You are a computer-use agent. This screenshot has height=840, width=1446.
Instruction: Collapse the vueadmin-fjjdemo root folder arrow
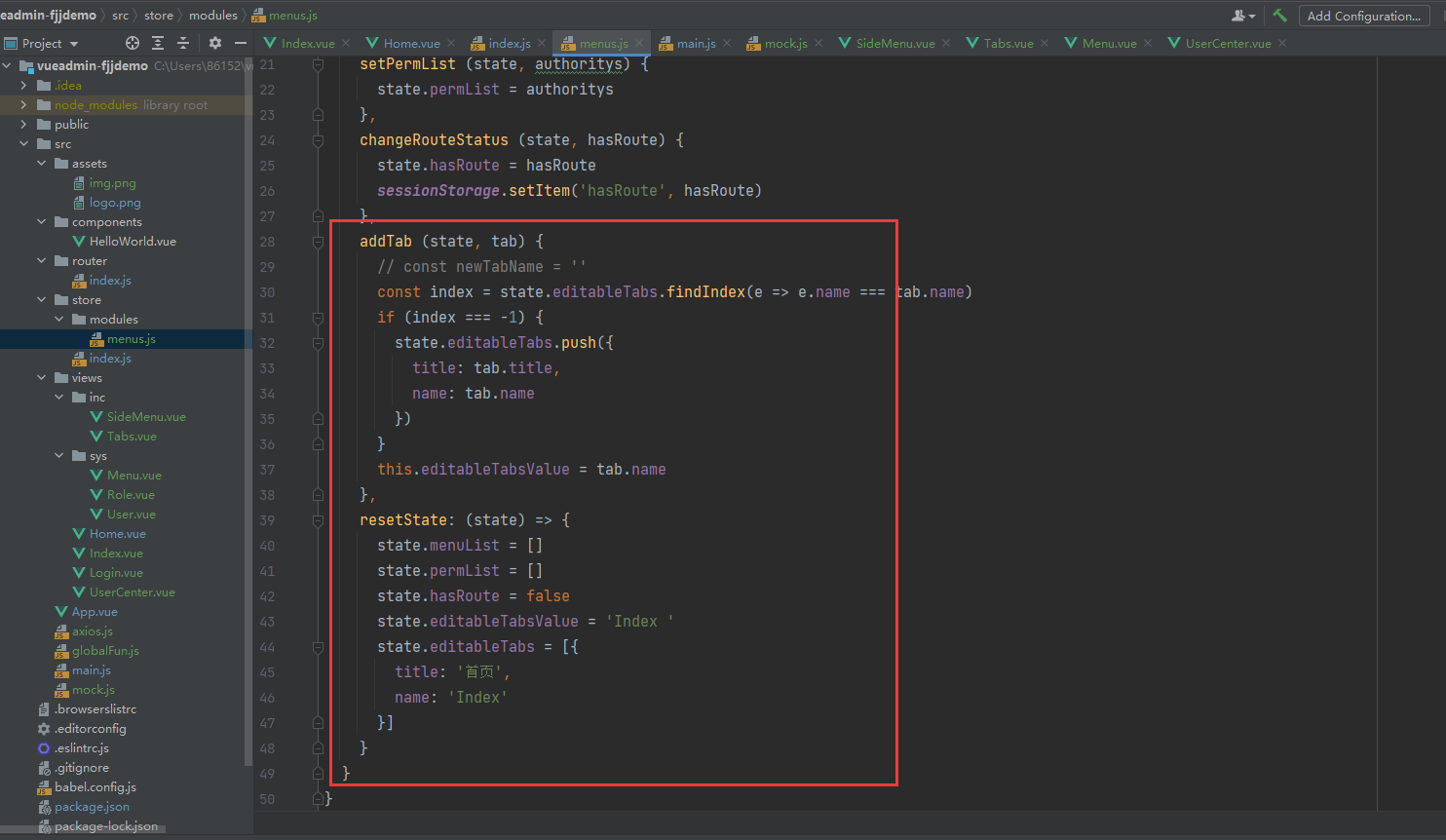pyautogui.click(x=7, y=66)
